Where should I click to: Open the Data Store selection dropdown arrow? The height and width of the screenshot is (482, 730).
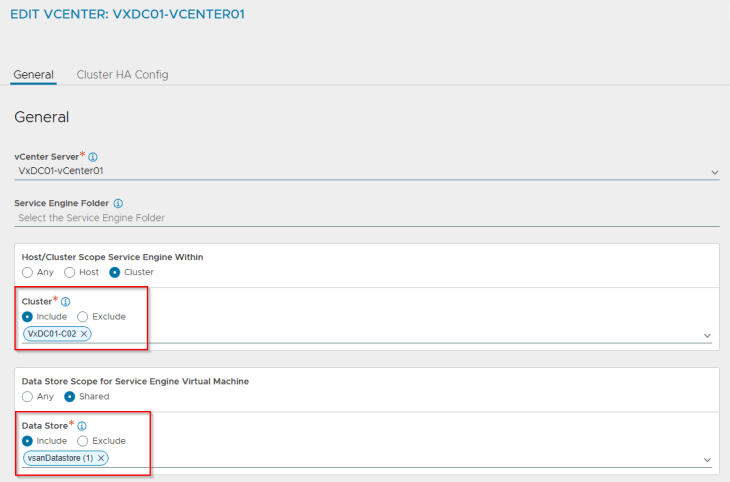pos(707,459)
